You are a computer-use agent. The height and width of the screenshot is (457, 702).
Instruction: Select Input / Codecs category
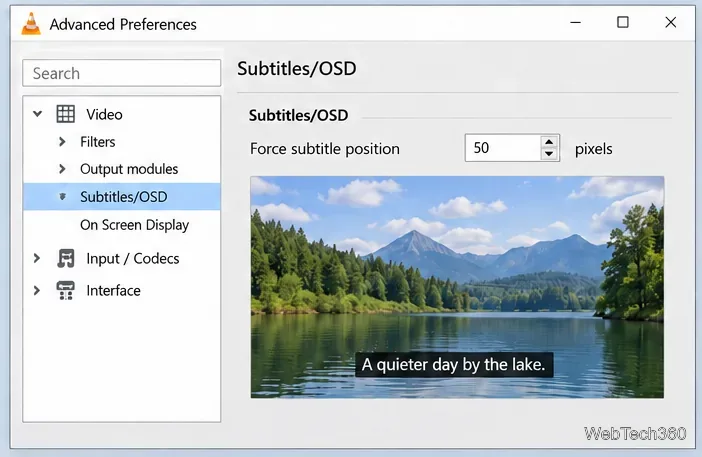(x=133, y=259)
